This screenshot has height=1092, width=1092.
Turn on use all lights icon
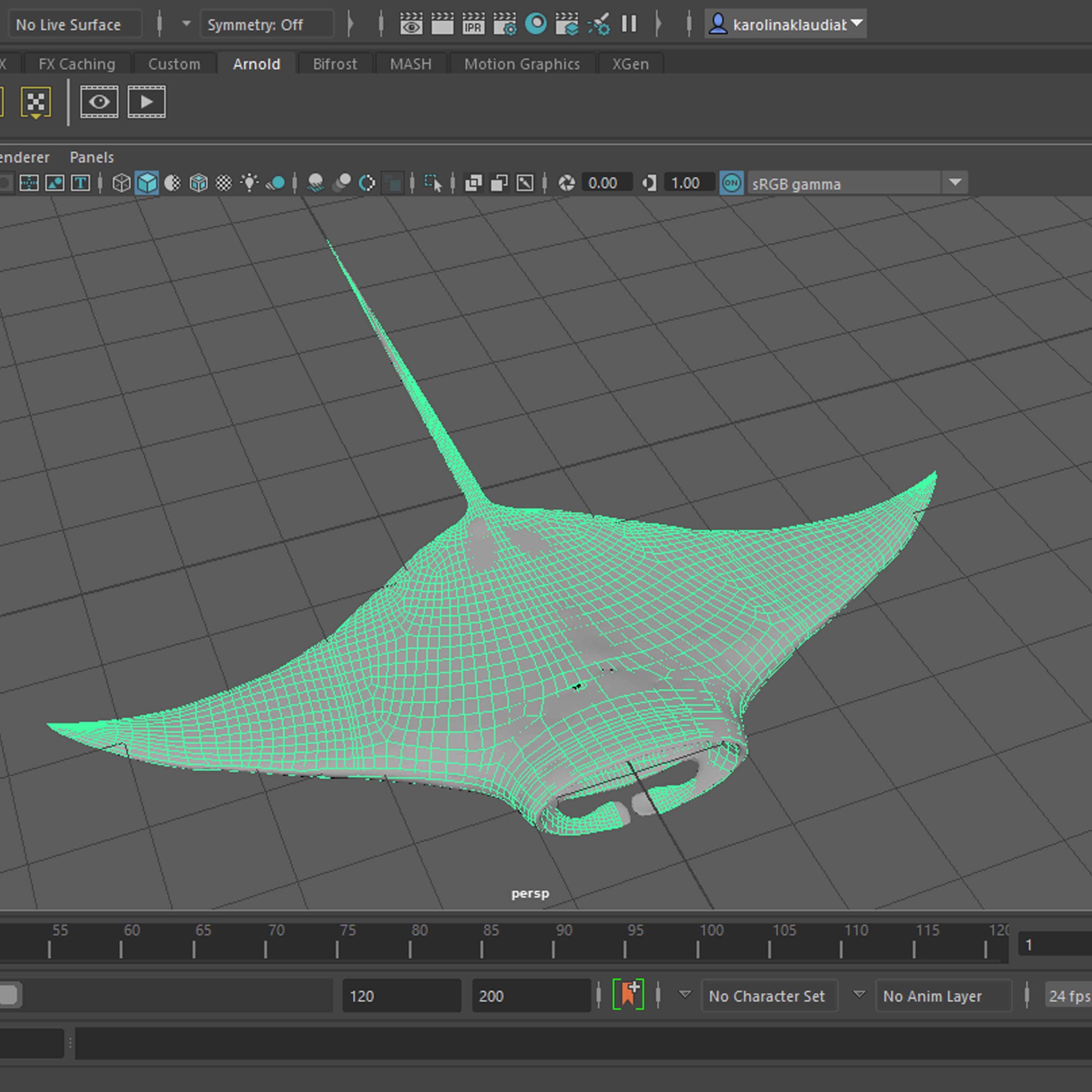point(249,183)
